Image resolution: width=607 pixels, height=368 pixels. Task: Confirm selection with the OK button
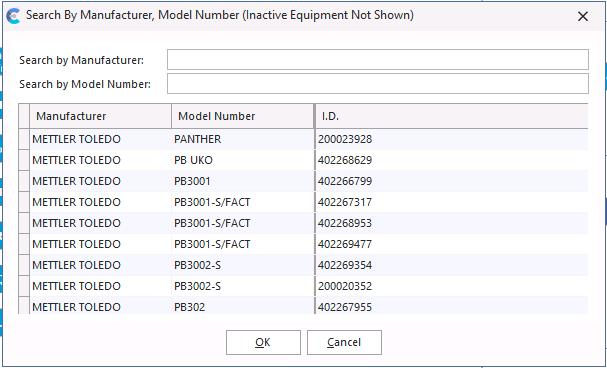point(263,342)
